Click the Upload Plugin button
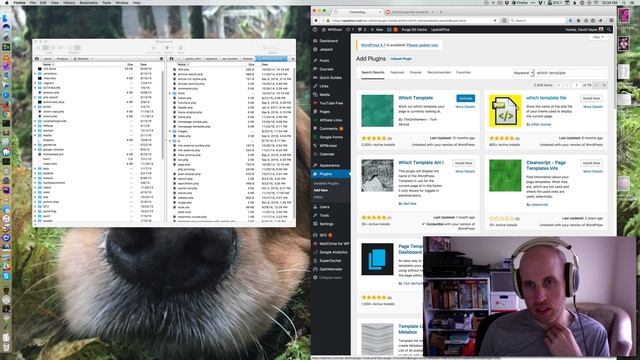The image size is (640, 360). tap(401, 59)
